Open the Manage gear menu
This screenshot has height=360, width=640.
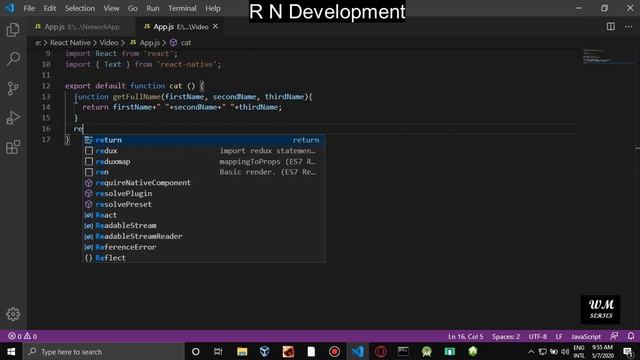tap(13, 314)
